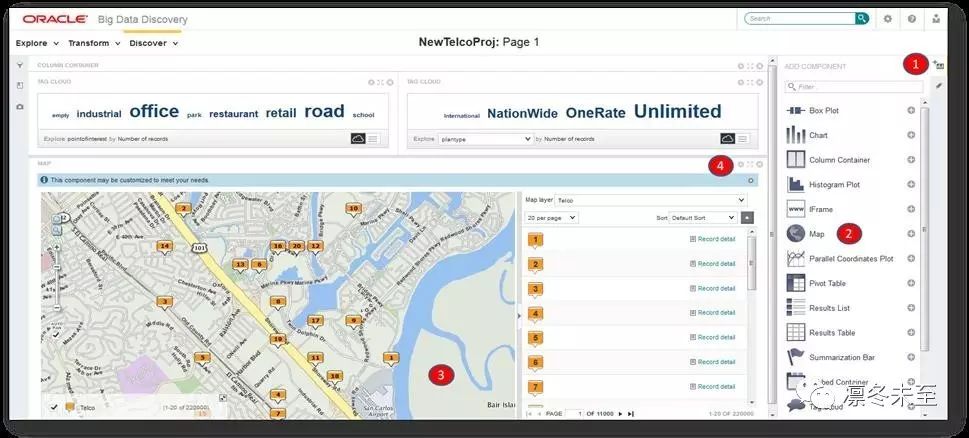The image size is (969, 438).
Task: Open Record detail for result 2
Action: tap(713, 264)
